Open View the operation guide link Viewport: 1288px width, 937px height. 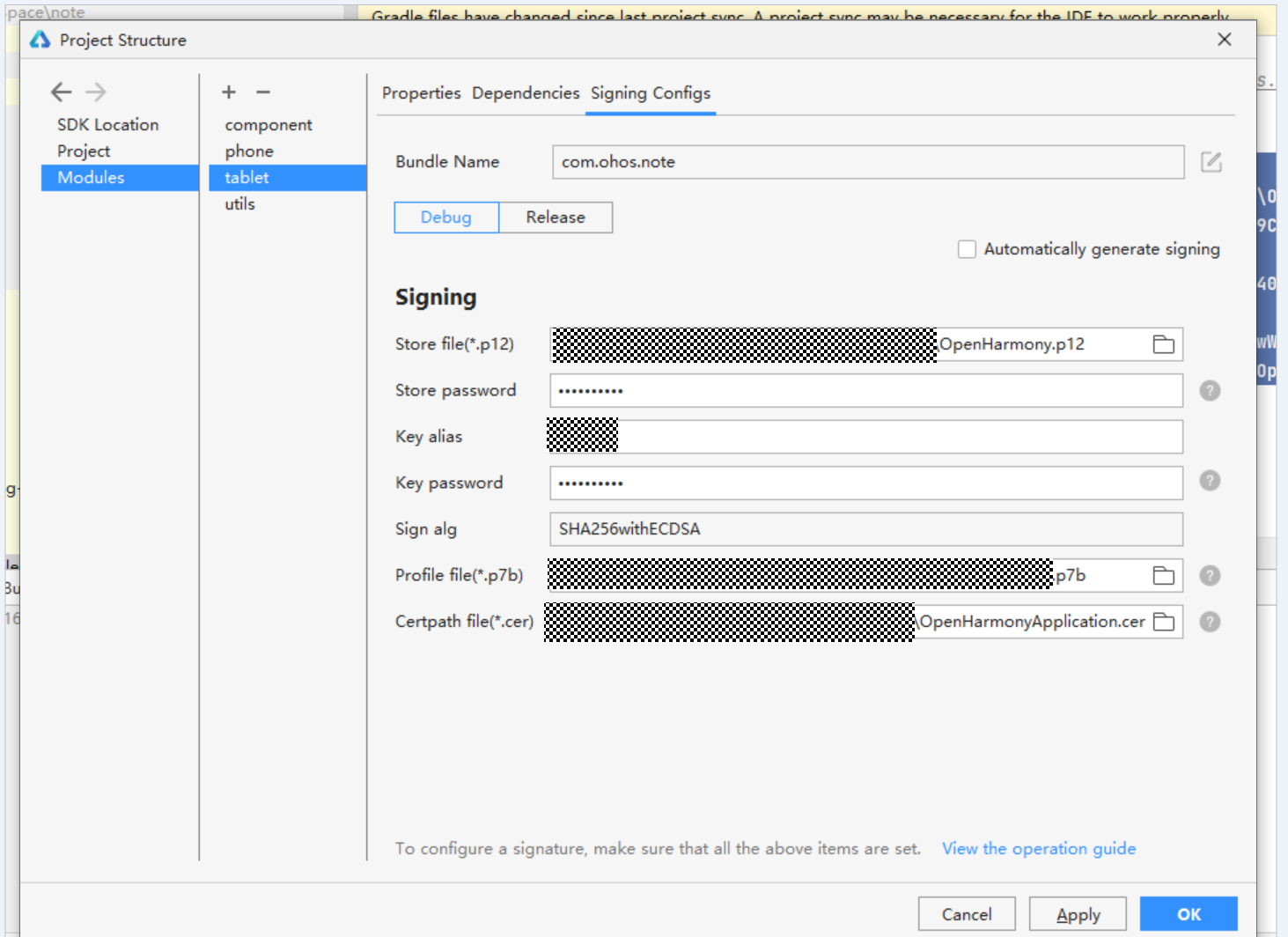click(1039, 849)
